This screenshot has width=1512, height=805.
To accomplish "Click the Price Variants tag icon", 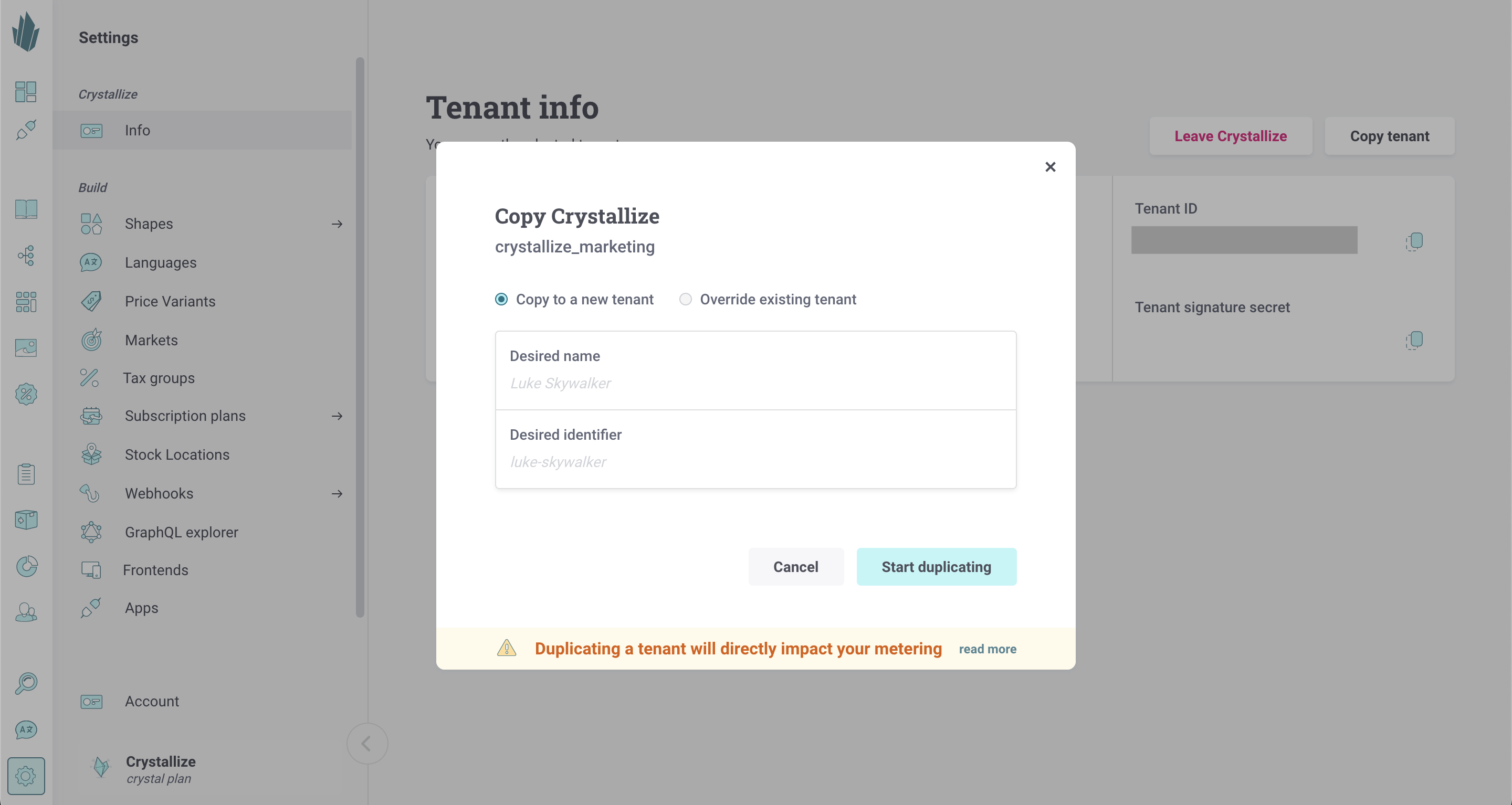I will (91, 301).
